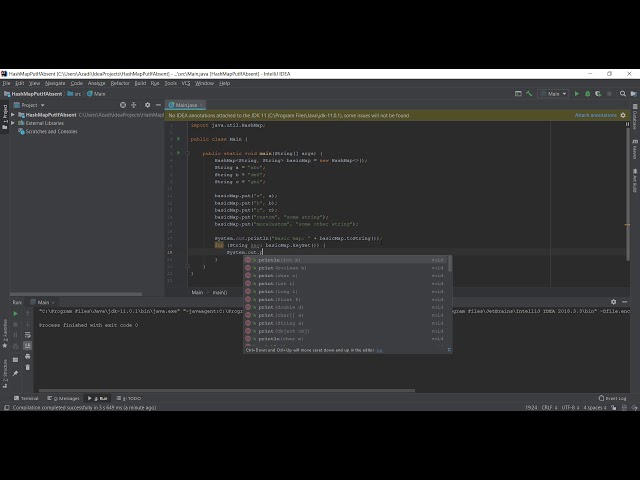
Task: Click the Attach annotations link
Action: pyautogui.click(x=596, y=116)
